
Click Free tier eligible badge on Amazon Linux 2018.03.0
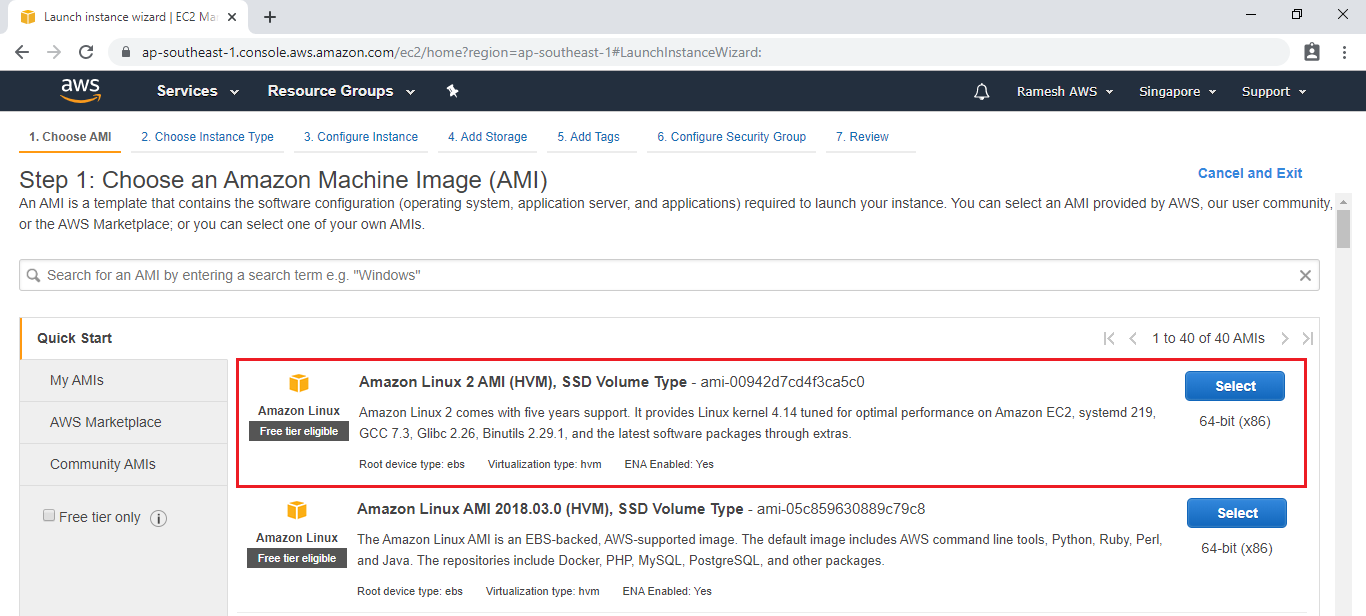pyautogui.click(x=297, y=558)
